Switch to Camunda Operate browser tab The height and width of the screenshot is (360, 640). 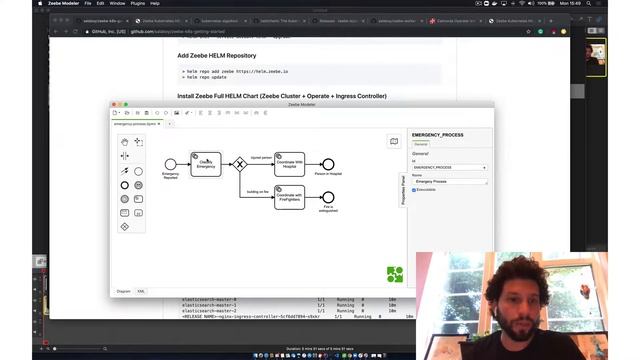point(456,21)
